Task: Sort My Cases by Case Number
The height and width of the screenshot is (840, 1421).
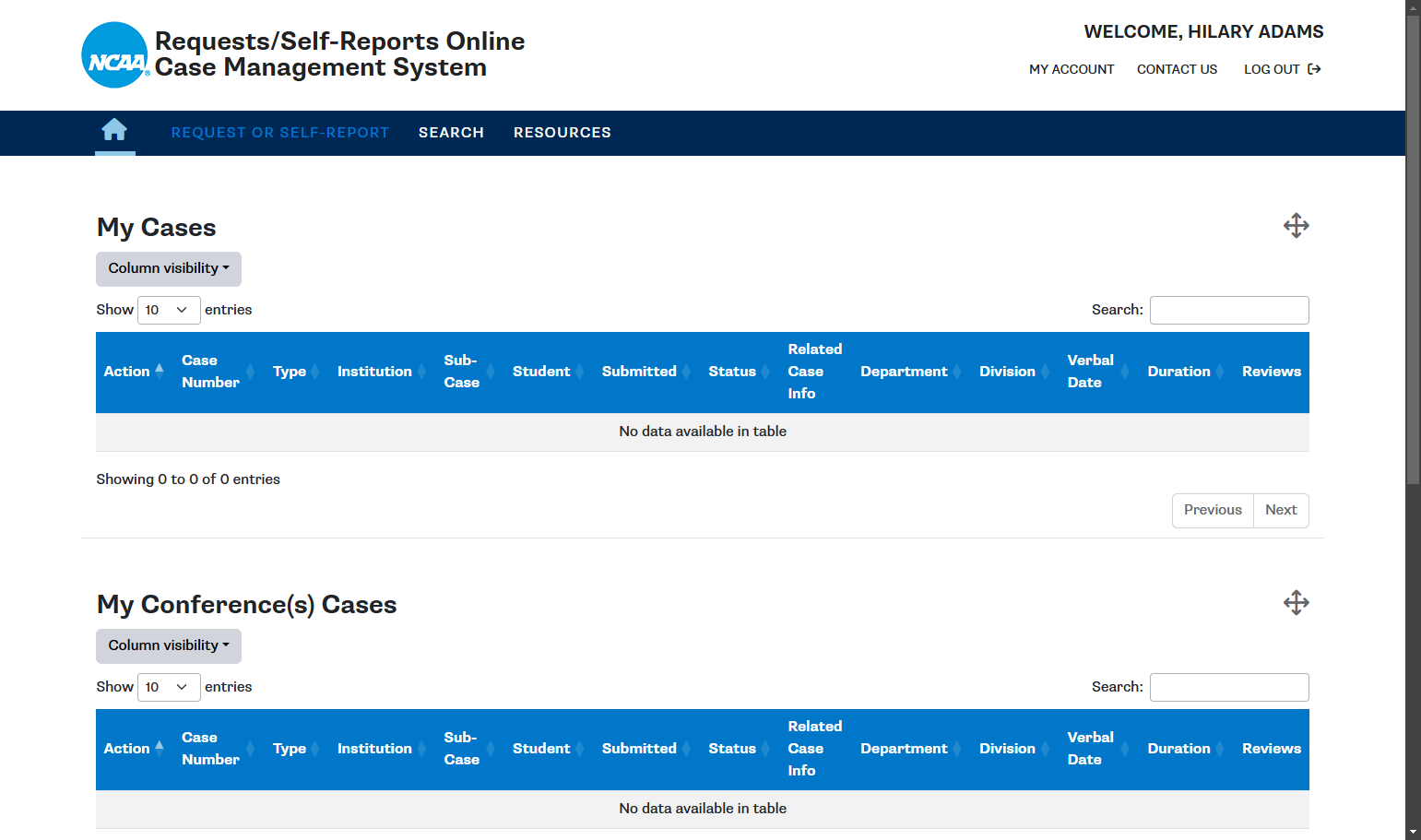Action: pos(218,372)
